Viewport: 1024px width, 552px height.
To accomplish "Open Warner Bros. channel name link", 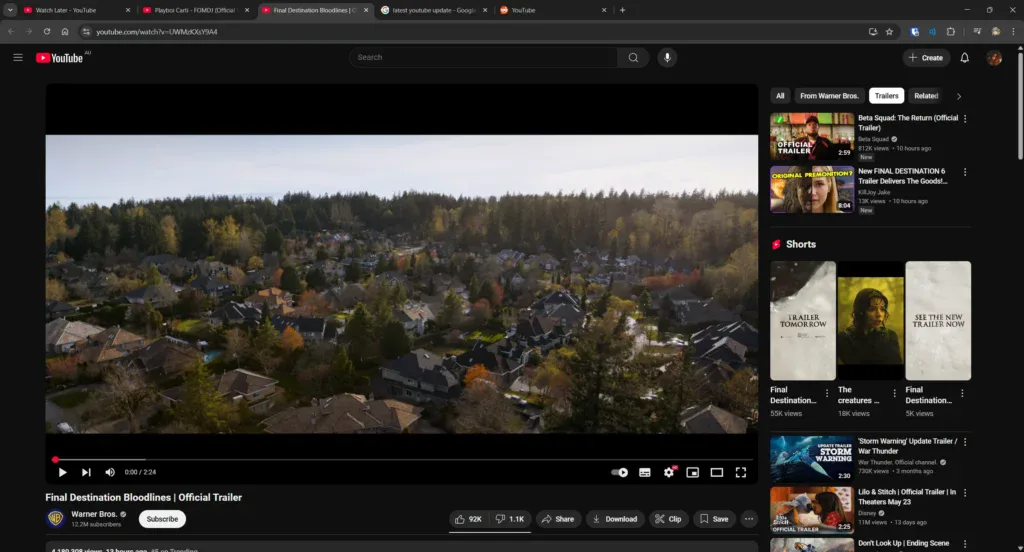I will tap(94, 514).
